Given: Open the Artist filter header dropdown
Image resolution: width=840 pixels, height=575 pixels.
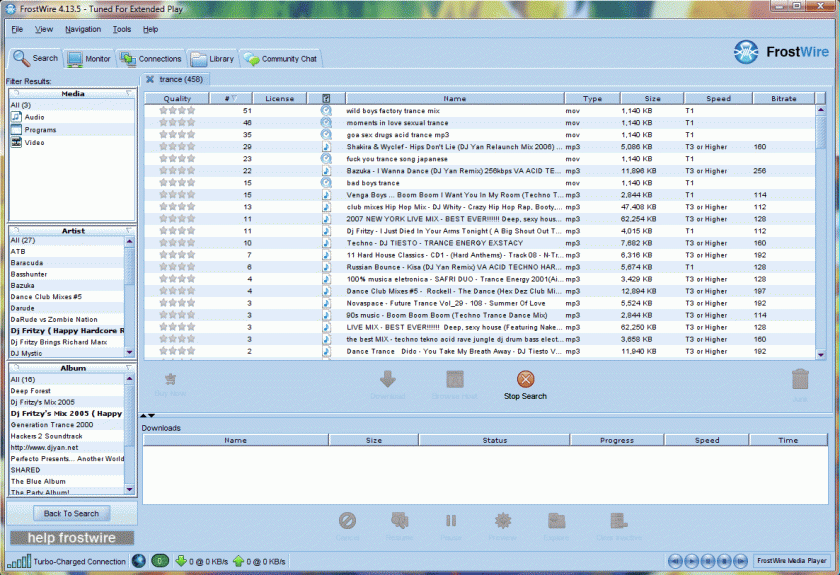Looking at the screenshot, I should point(129,230).
